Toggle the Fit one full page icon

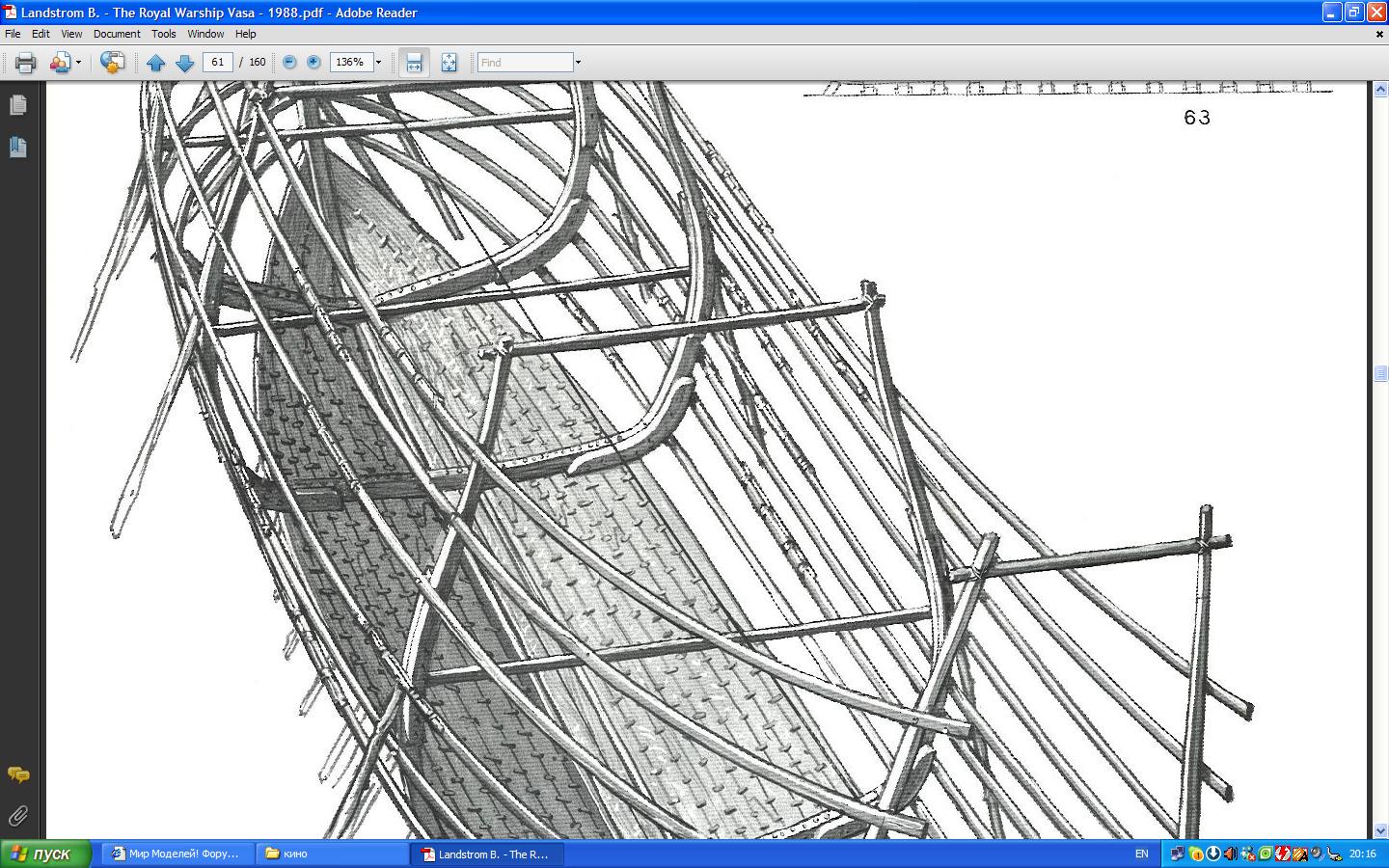click(449, 63)
